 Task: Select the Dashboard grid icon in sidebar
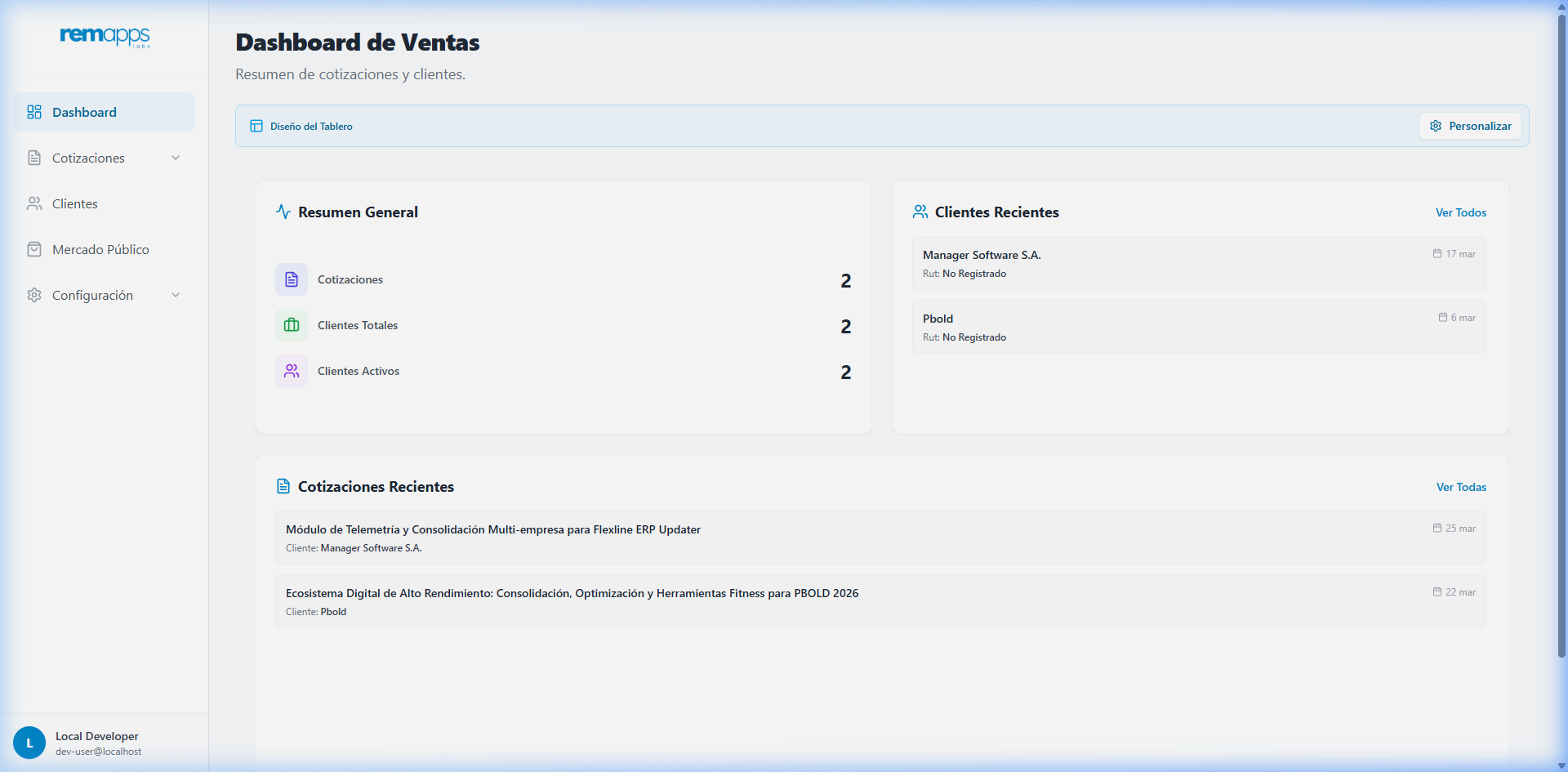[34, 112]
